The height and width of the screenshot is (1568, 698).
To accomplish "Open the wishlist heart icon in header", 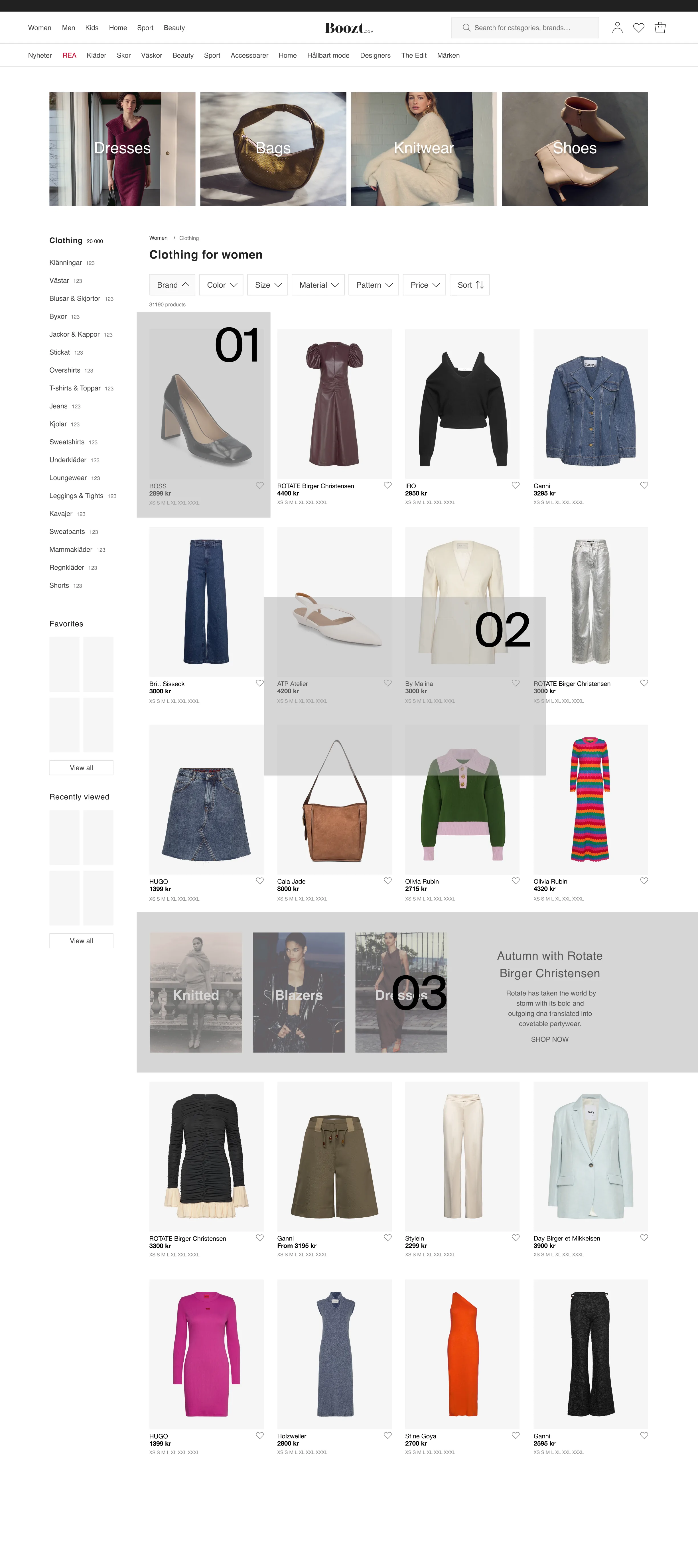I will click(x=638, y=27).
